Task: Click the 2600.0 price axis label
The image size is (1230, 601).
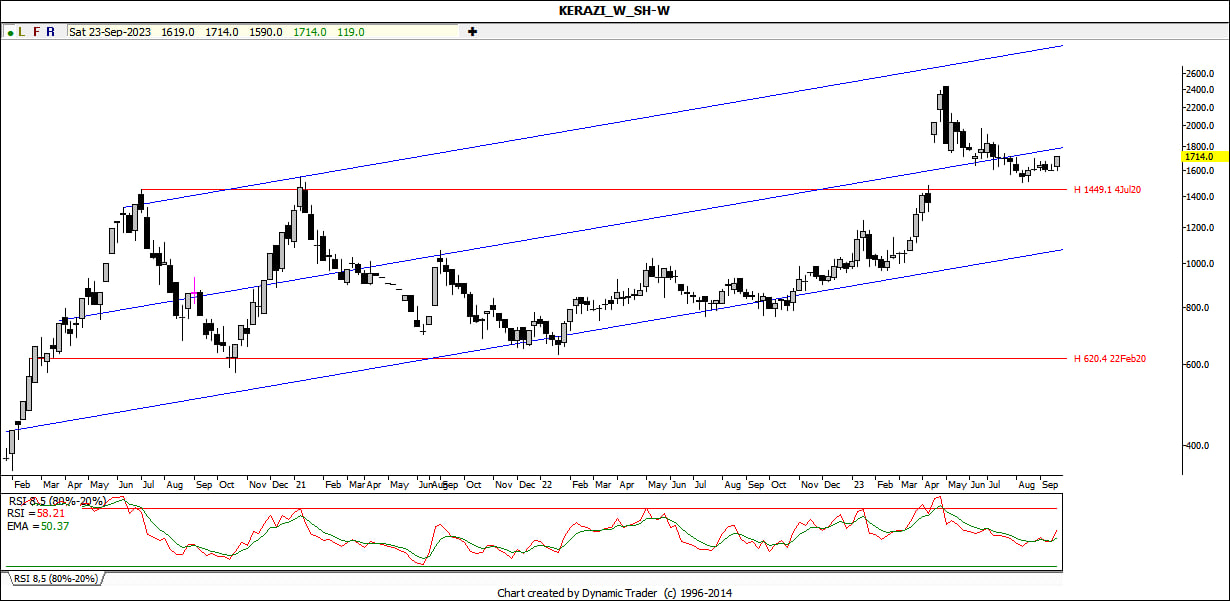Action: pyautogui.click(x=1198, y=74)
